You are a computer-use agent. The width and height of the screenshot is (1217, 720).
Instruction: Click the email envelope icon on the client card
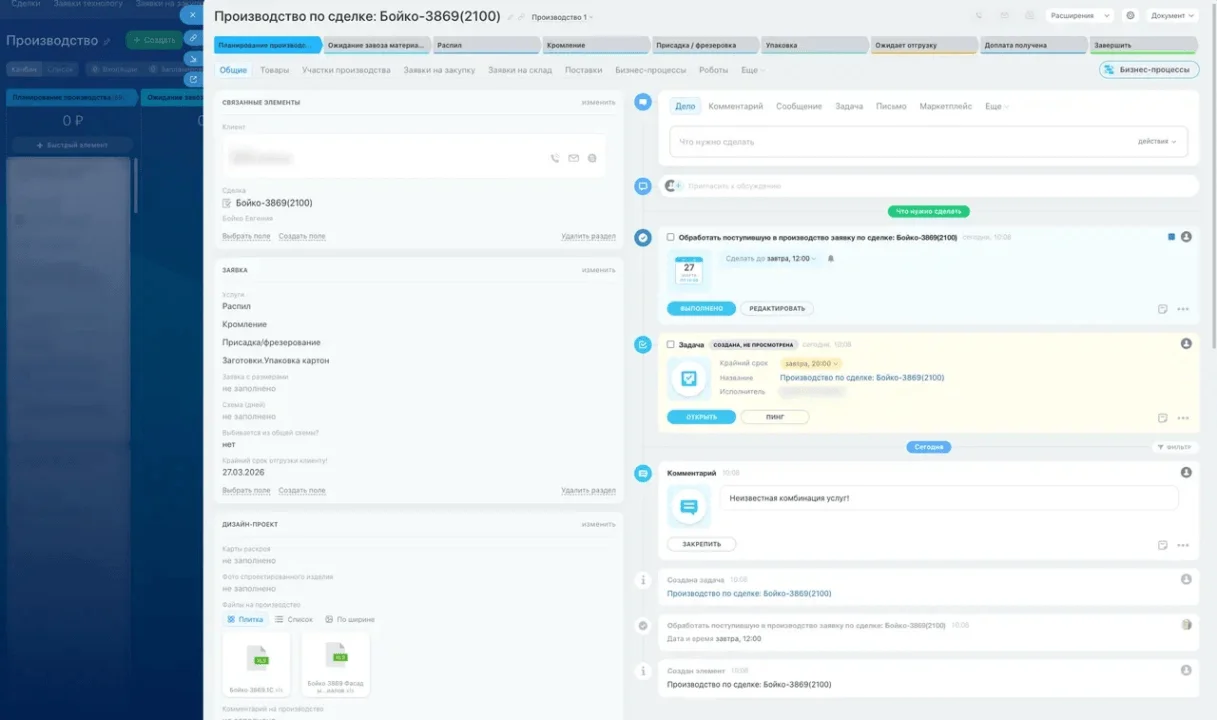[x=574, y=158]
